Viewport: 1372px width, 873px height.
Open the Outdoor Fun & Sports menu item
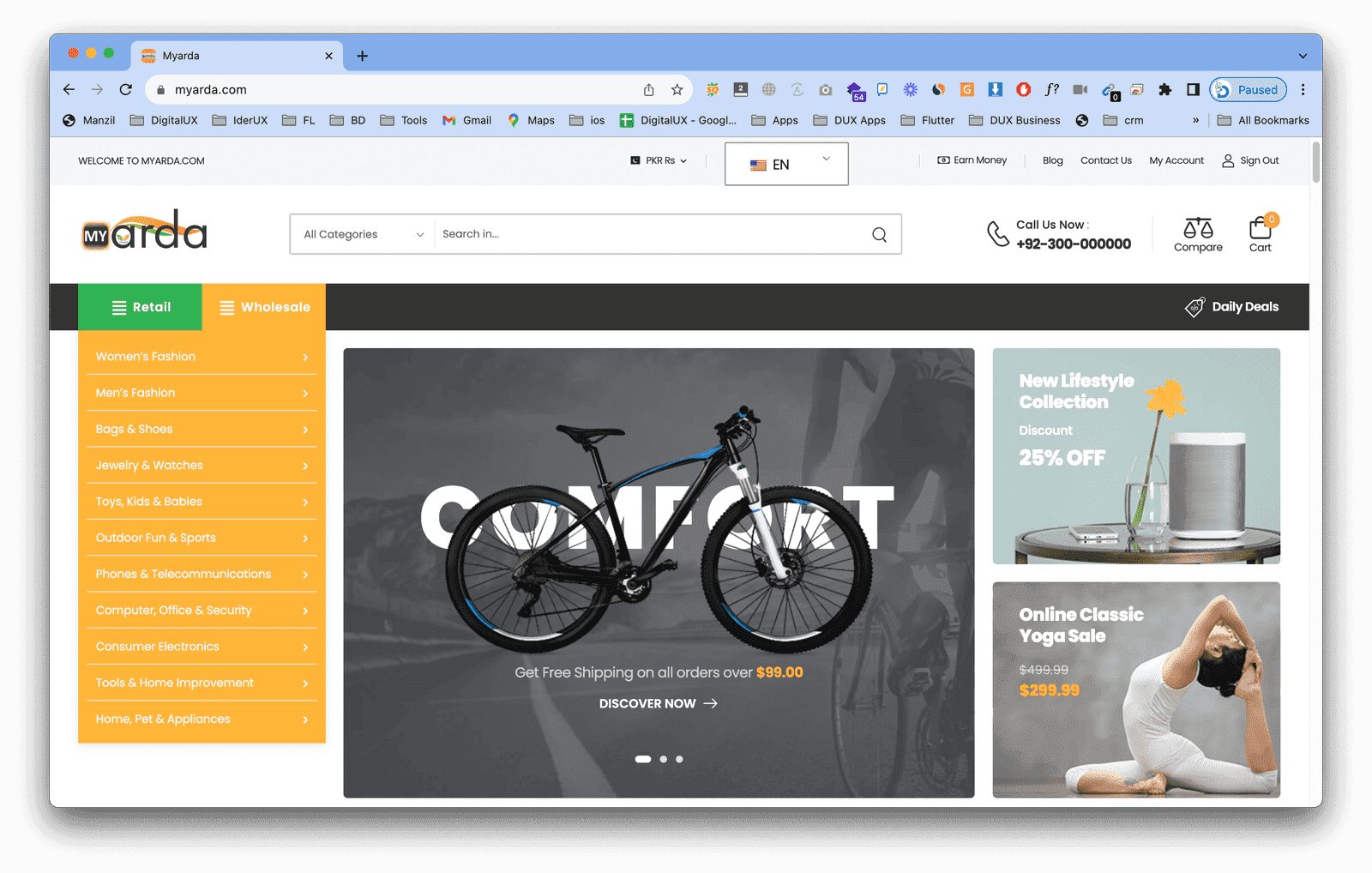(202, 538)
